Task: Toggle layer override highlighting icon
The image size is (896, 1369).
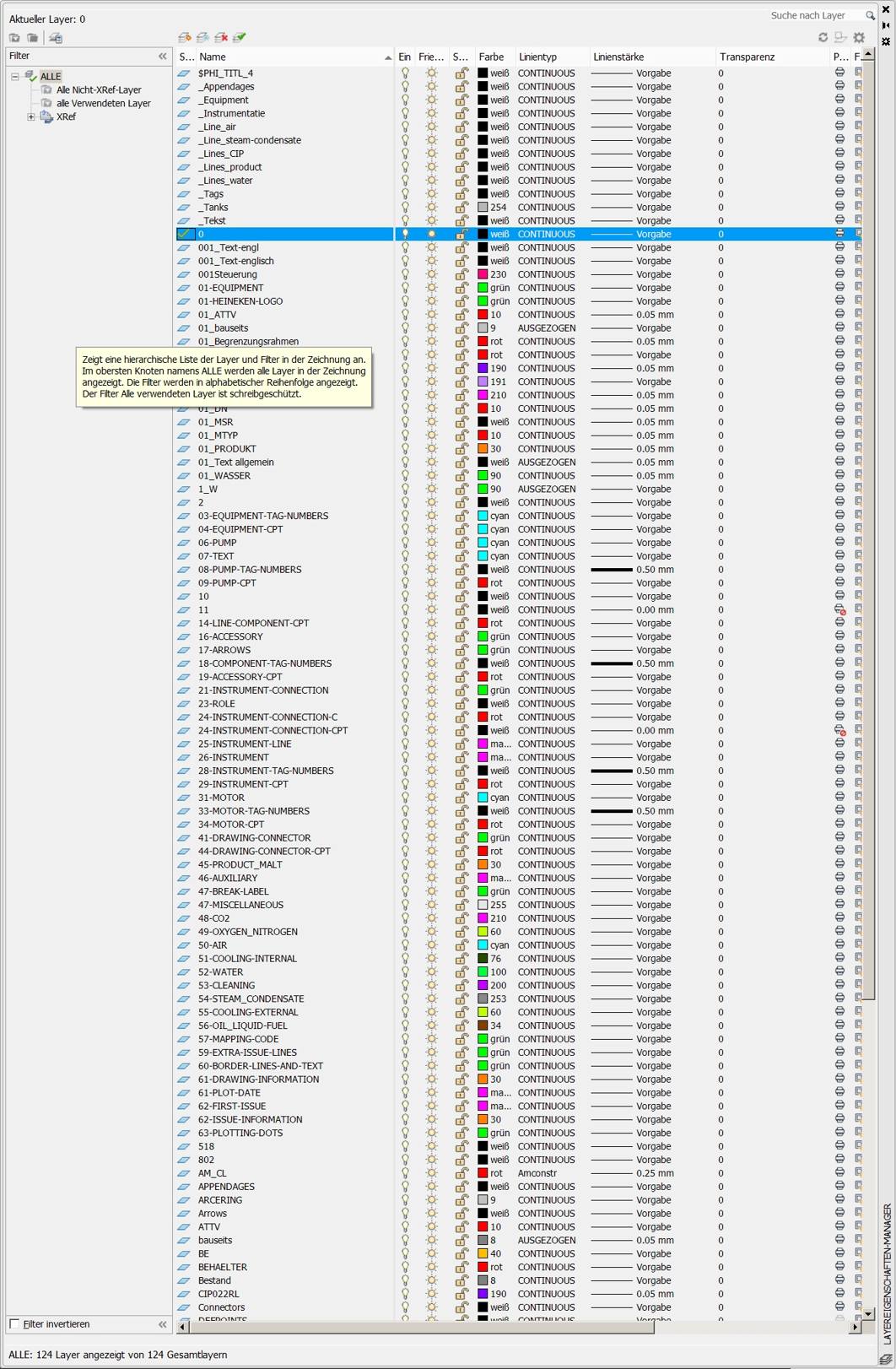Action: pyautogui.click(x=840, y=37)
